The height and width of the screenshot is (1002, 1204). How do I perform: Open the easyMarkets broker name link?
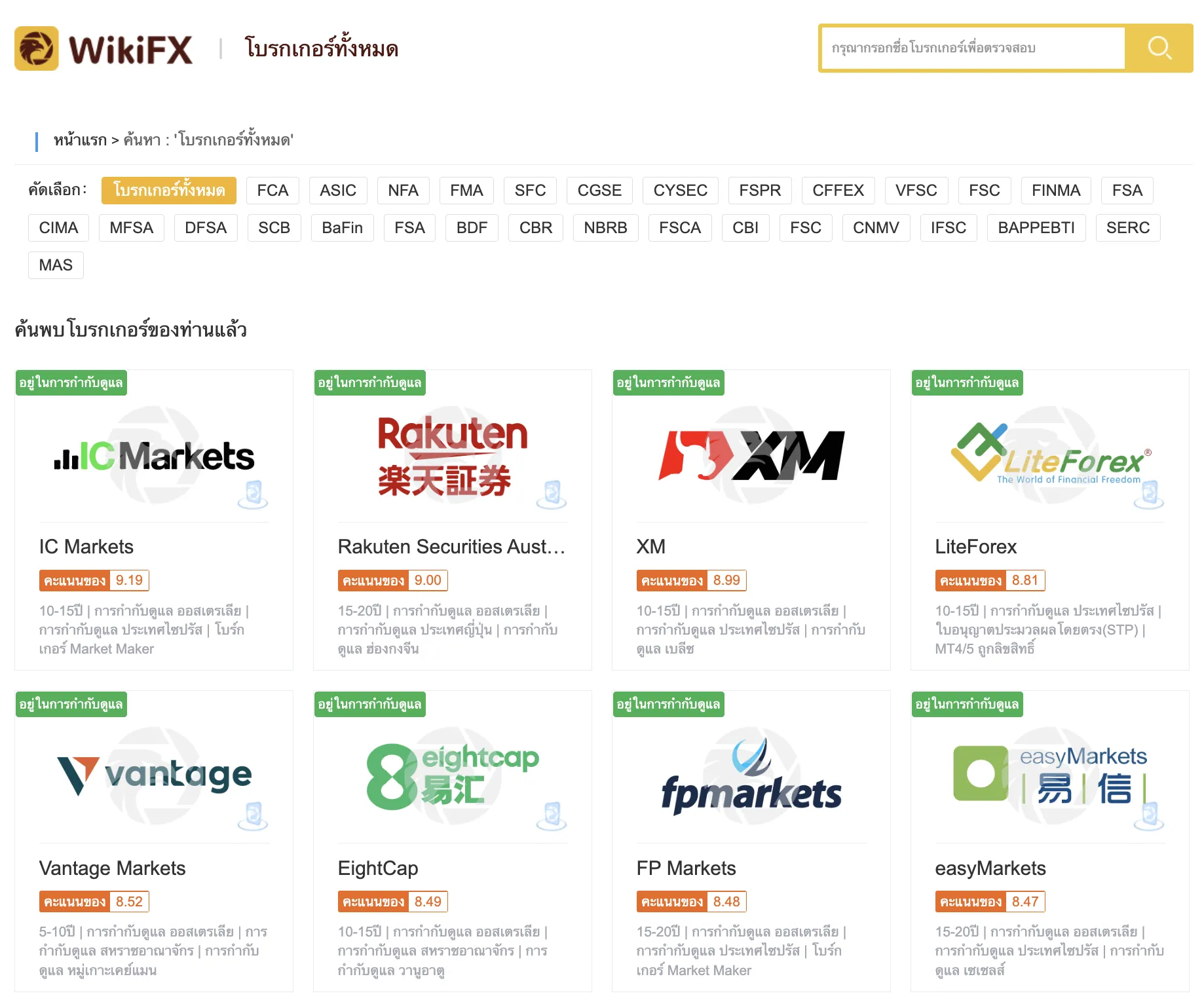coord(990,868)
